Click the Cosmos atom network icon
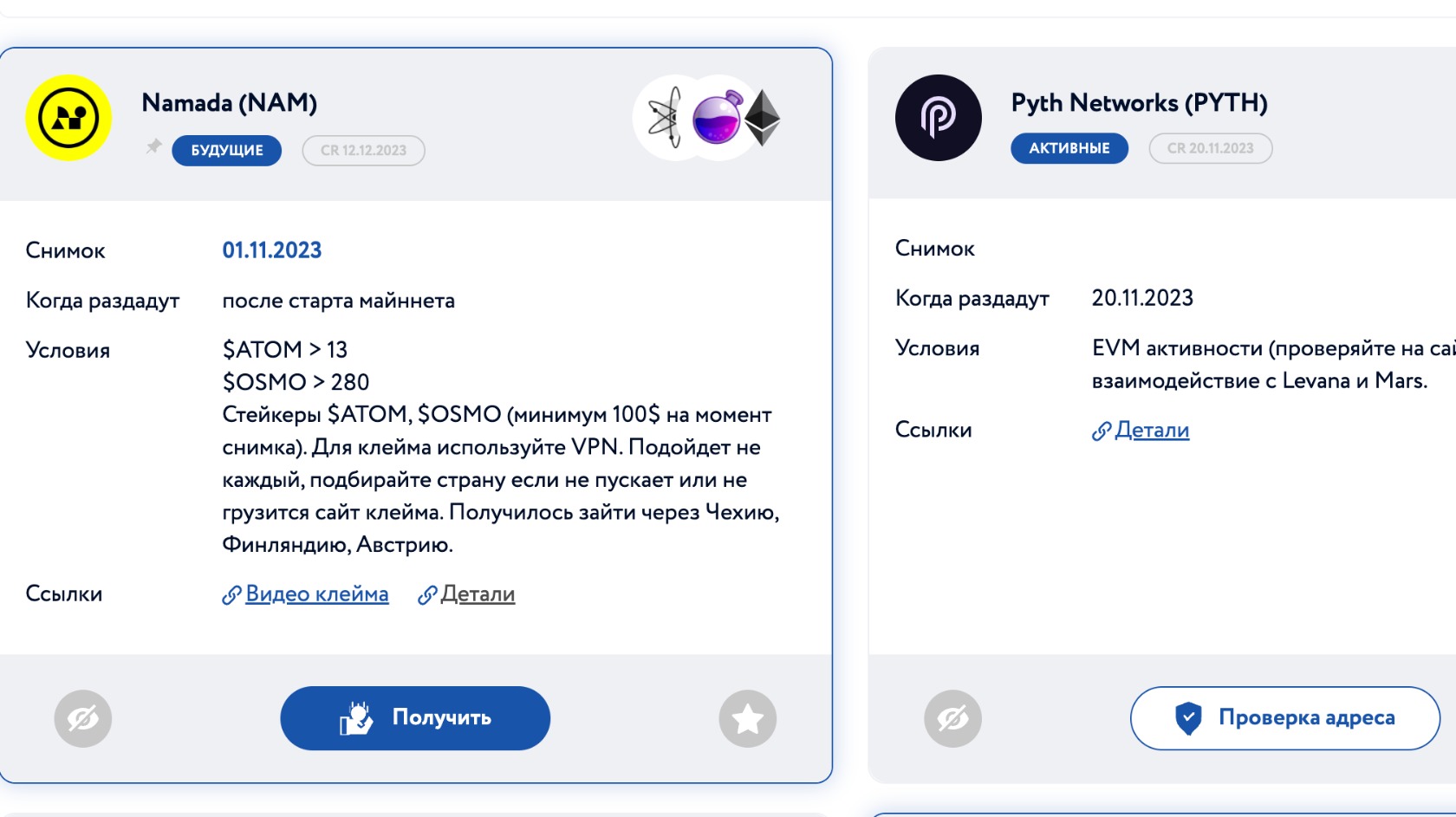 coord(665,118)
